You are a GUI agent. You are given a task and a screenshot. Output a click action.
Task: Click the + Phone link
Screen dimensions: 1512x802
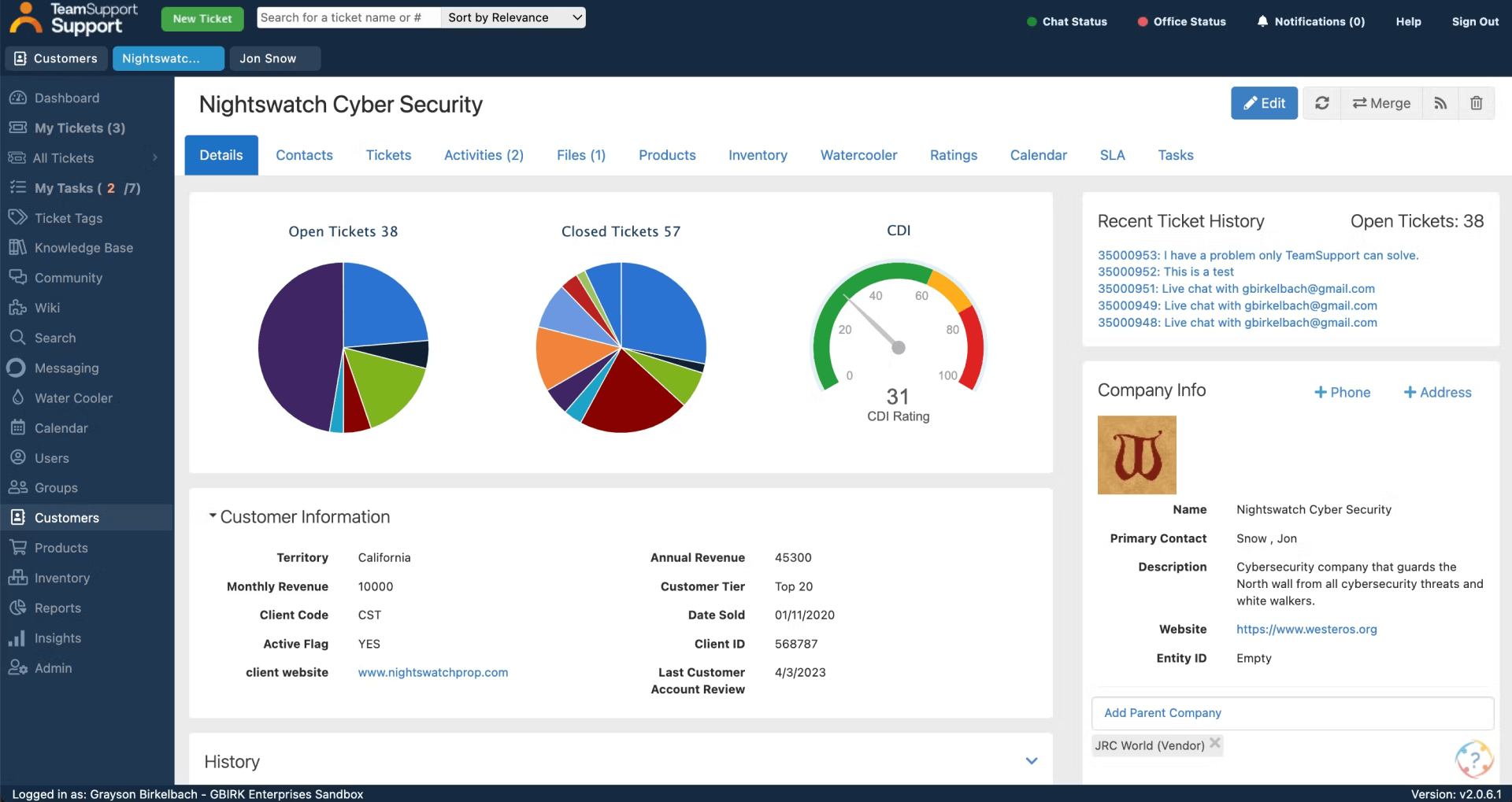(x=1342, y=392)
